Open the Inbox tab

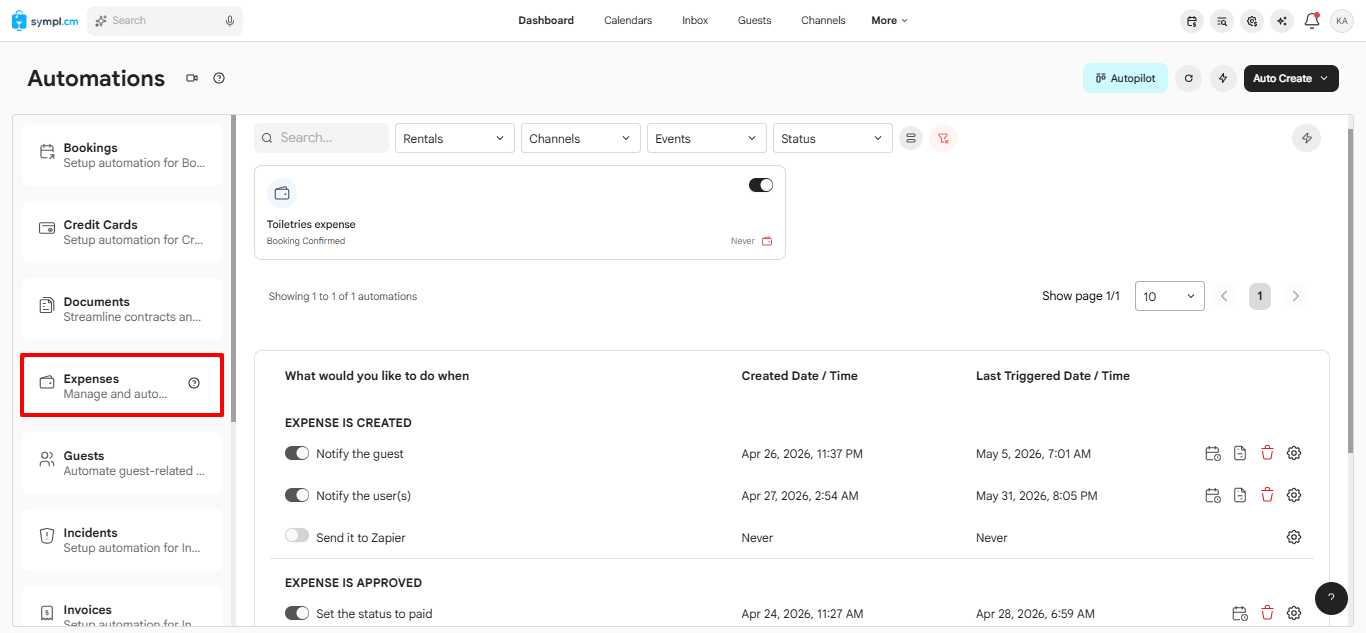point(695,20)
